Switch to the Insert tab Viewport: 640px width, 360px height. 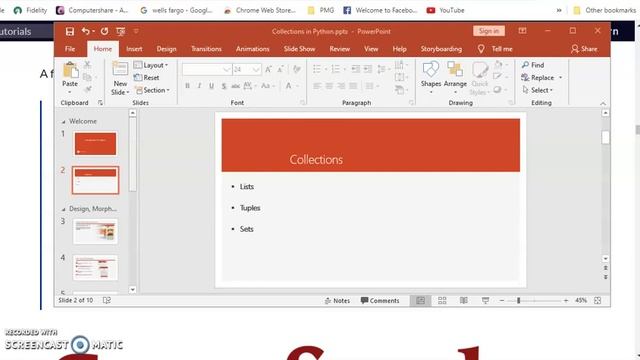coord(134,49)
